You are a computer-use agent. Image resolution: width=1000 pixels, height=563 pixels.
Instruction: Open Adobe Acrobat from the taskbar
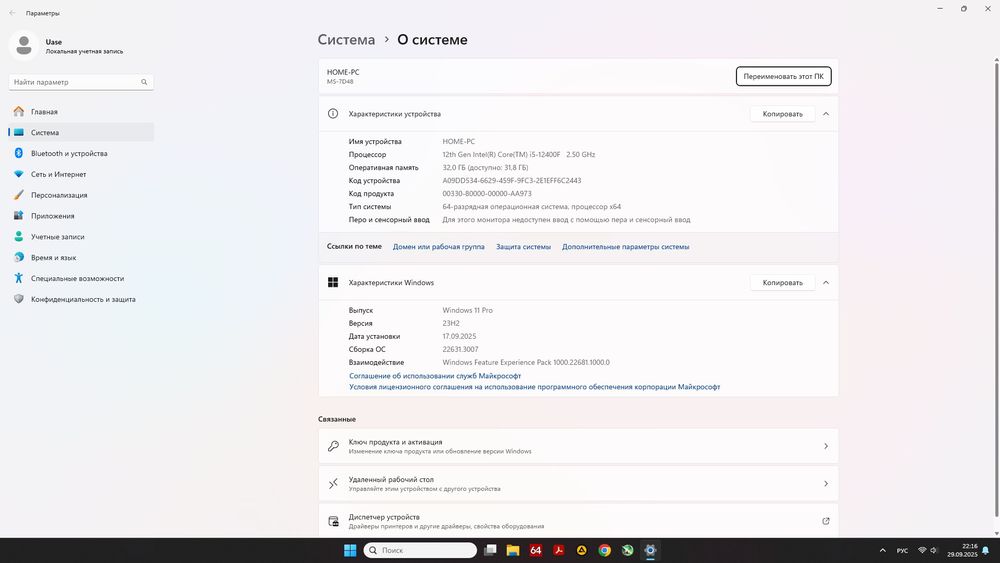point(559,550)
